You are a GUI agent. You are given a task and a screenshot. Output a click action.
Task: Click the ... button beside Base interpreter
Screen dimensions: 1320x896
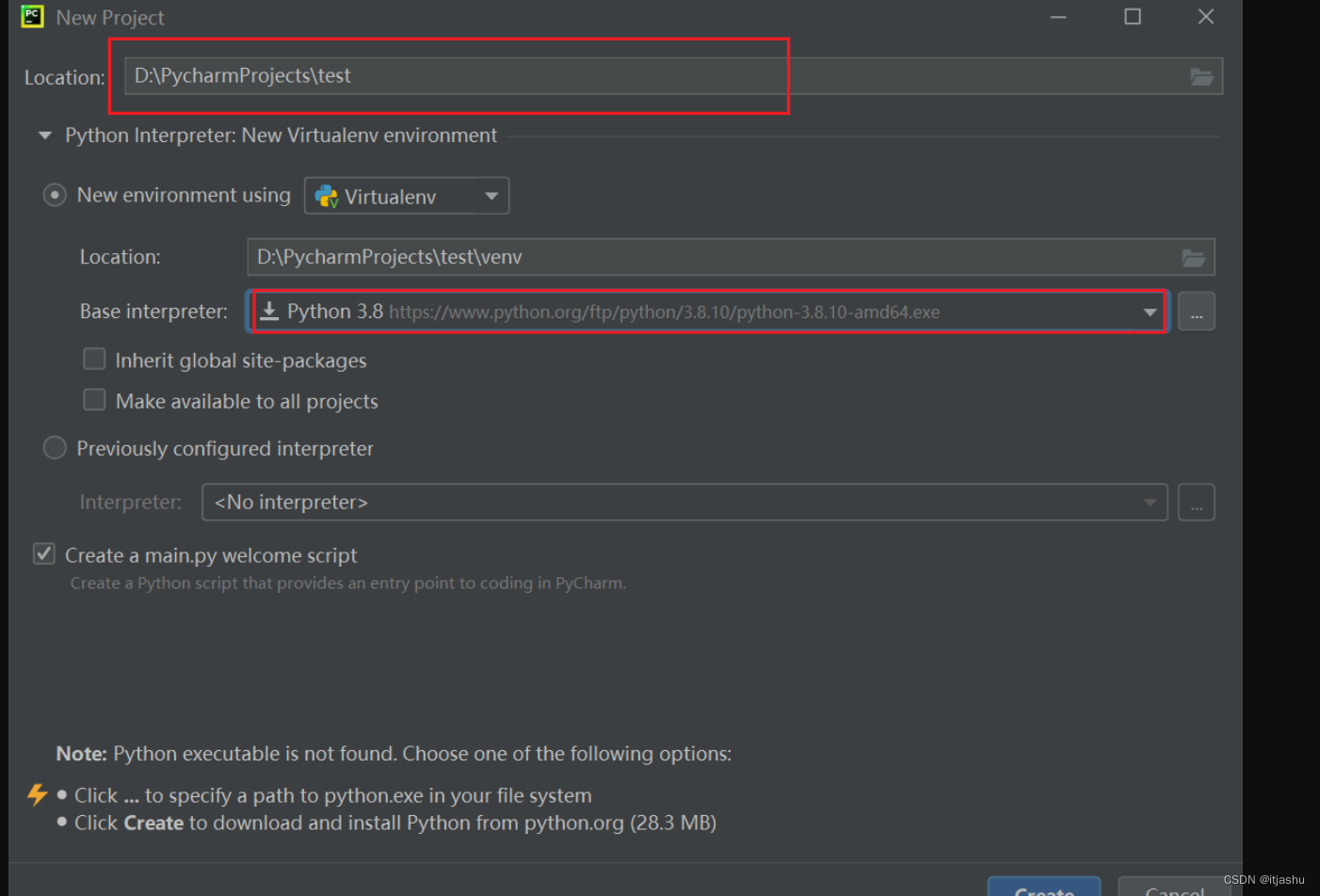click(x=1197, y=312)
